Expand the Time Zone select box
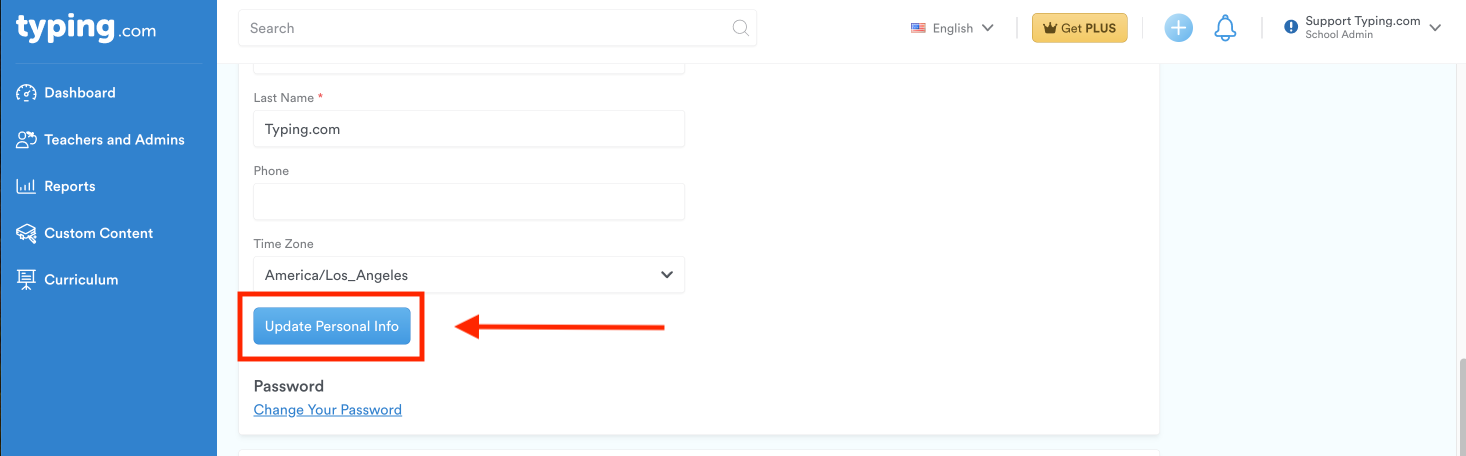Screen dimensions: 1466x456 tap(469, 275)
